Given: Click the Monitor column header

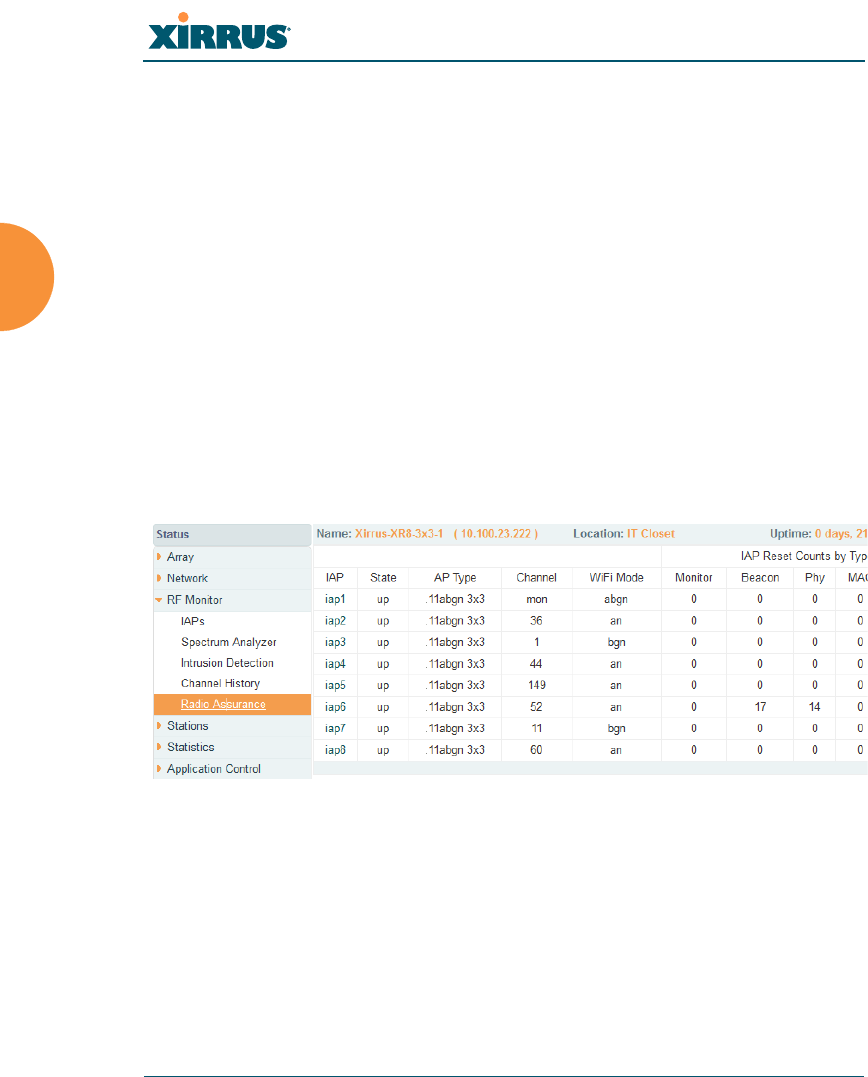Looking at the screenshot, I should pyautogui.click(x=694, y=578).
